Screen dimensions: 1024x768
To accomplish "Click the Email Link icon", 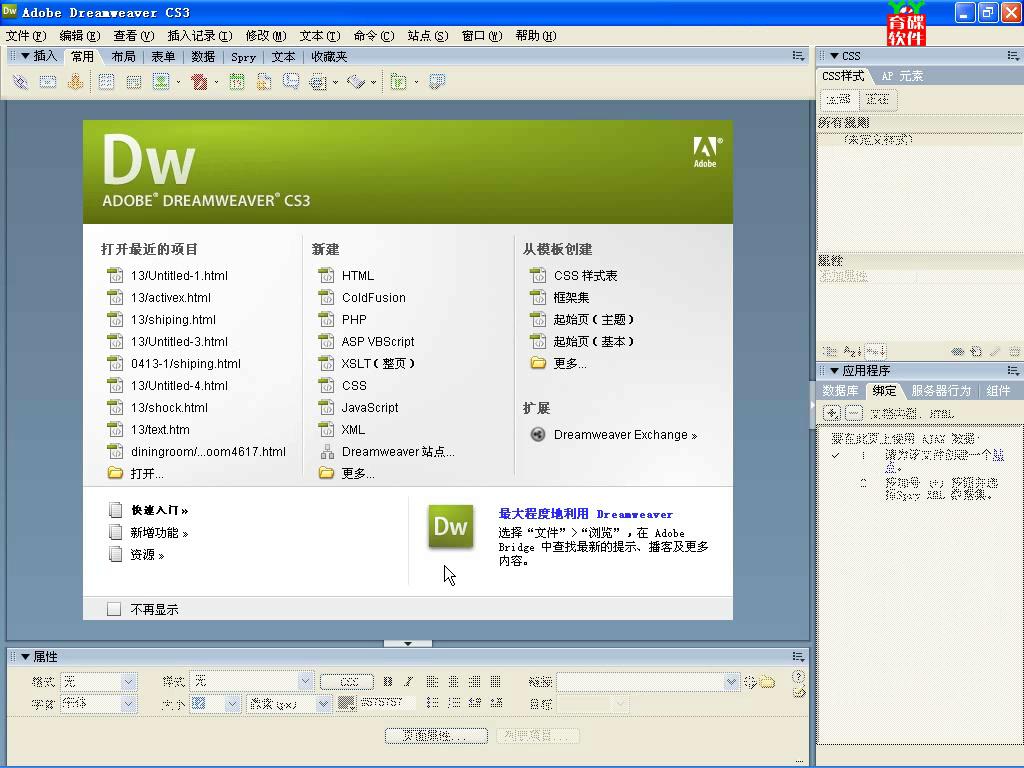I will click(48, 82).
